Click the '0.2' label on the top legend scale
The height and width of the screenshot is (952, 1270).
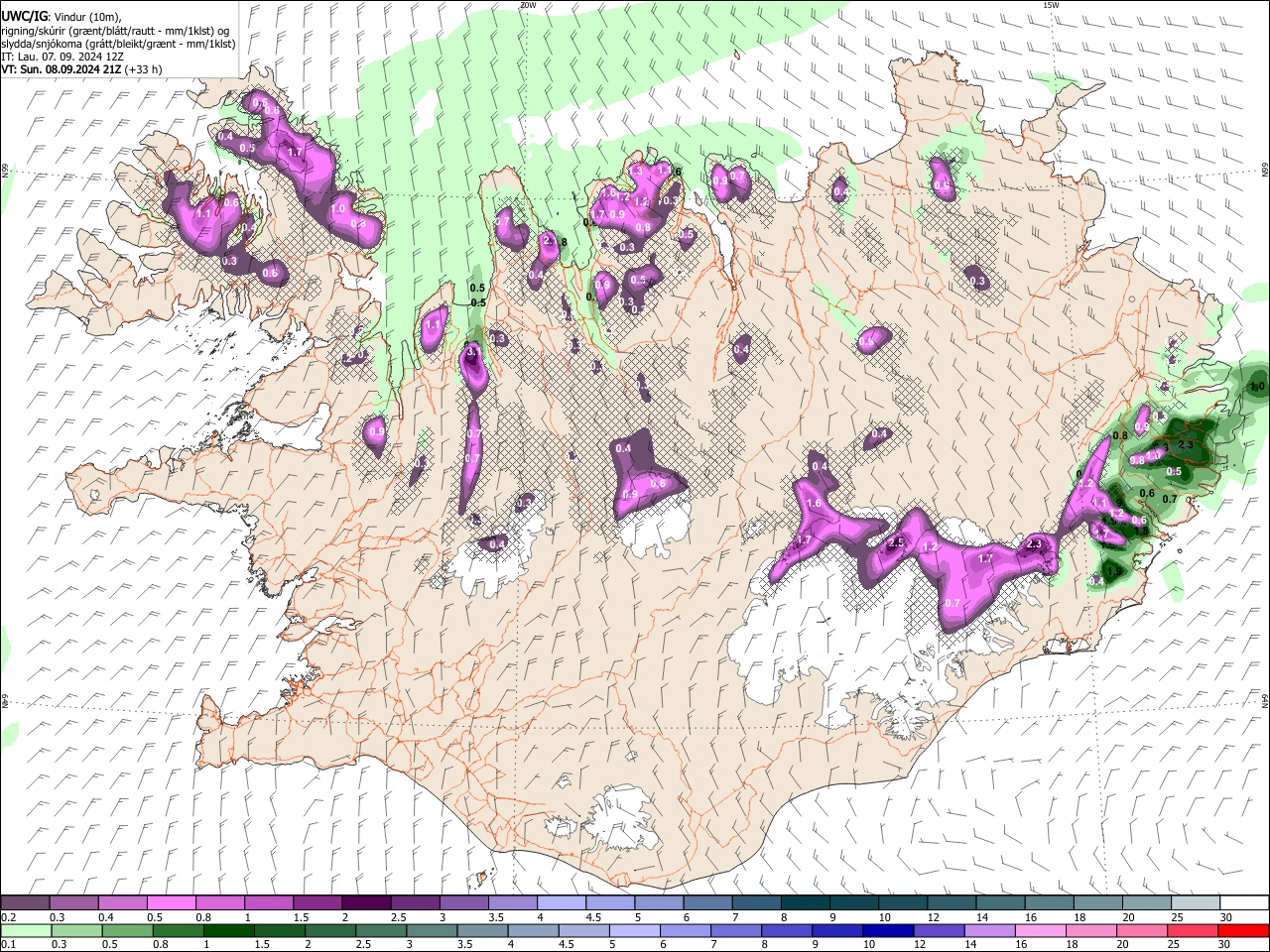pos(8,917)
